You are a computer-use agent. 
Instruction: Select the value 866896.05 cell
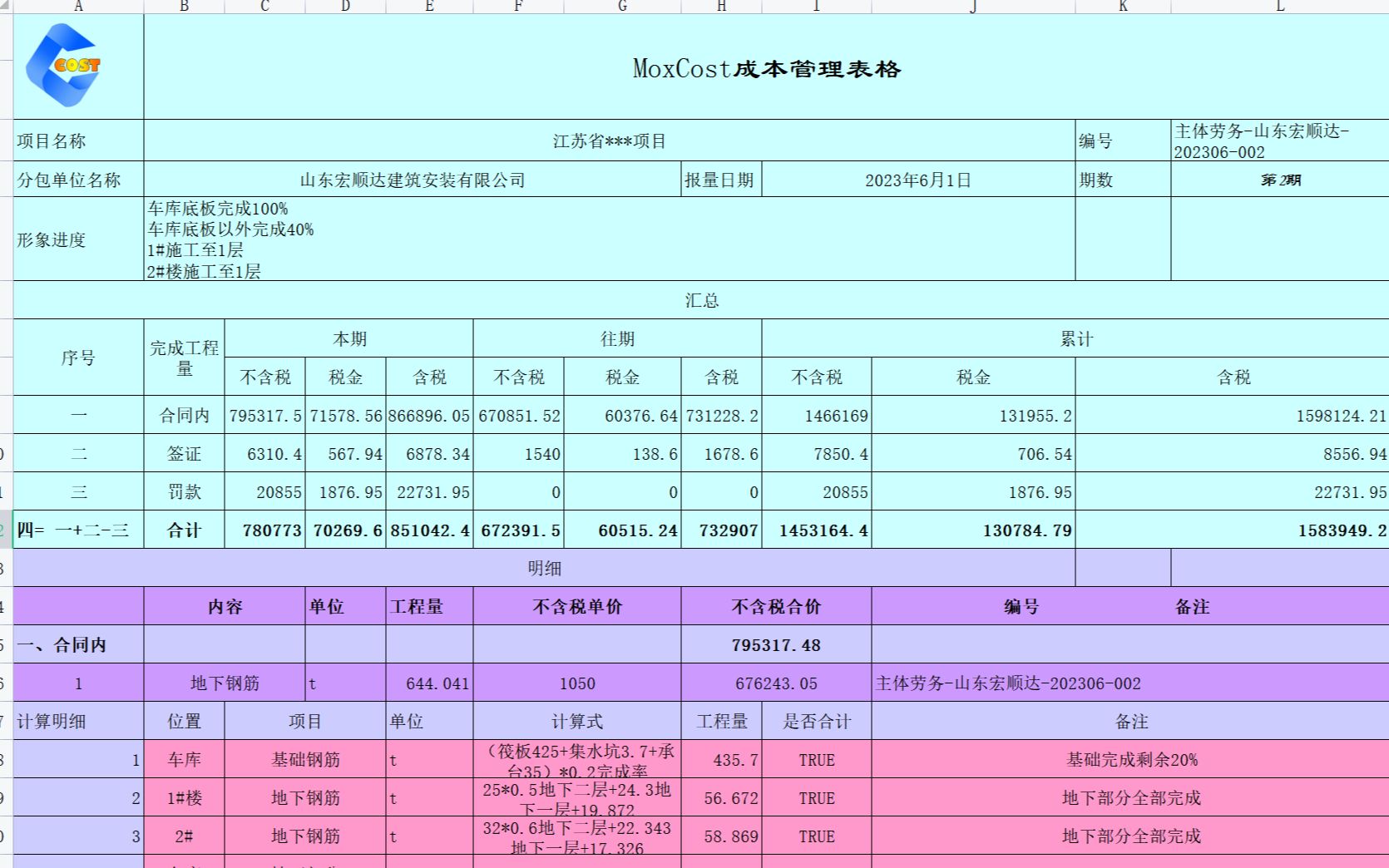[x=429, y=415]
